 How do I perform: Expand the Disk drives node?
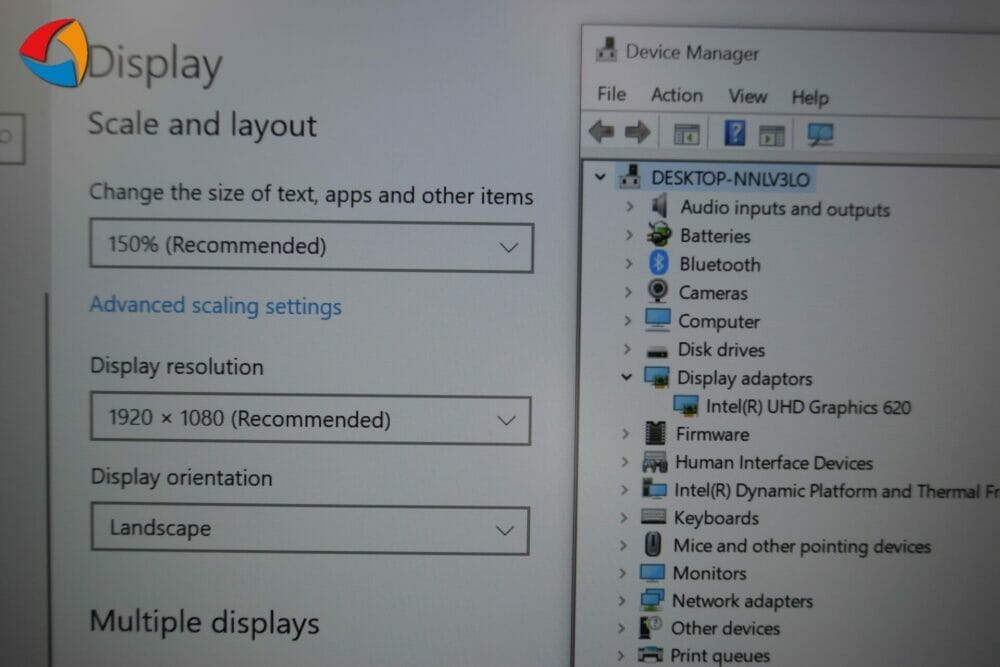click(x=627, y=349)
